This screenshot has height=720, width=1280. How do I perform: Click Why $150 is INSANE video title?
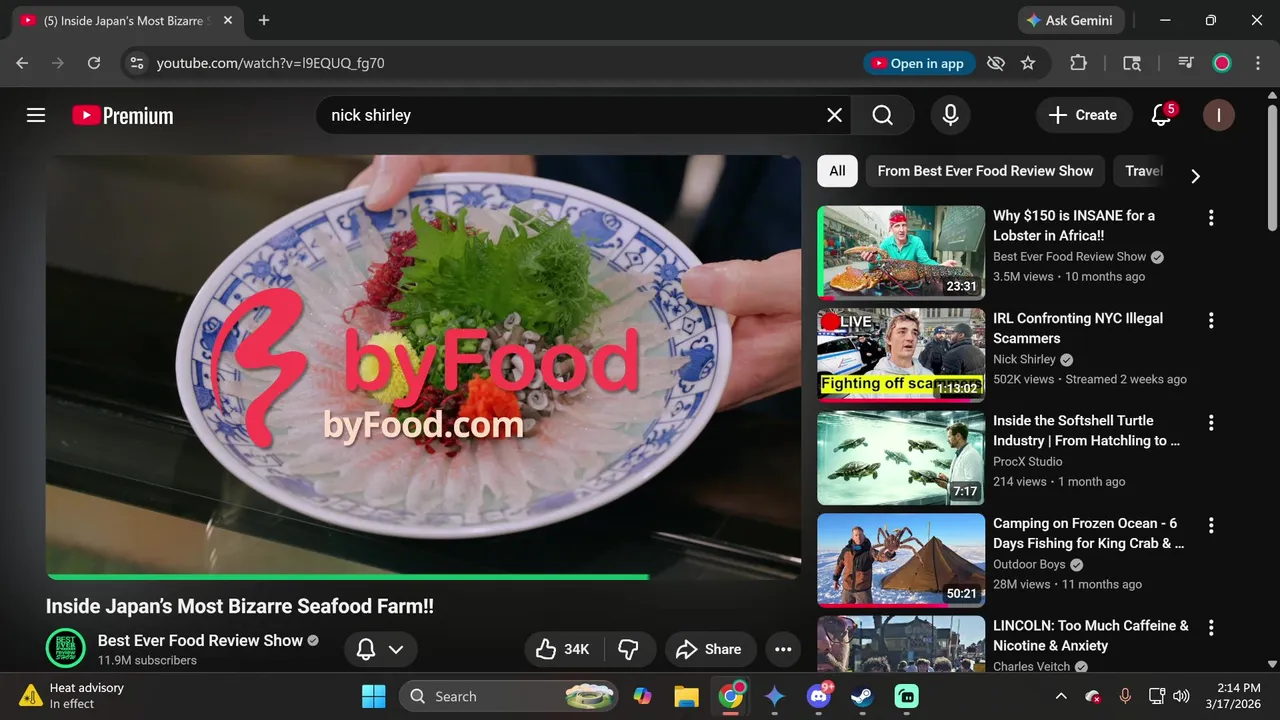tap(1074, 225)
